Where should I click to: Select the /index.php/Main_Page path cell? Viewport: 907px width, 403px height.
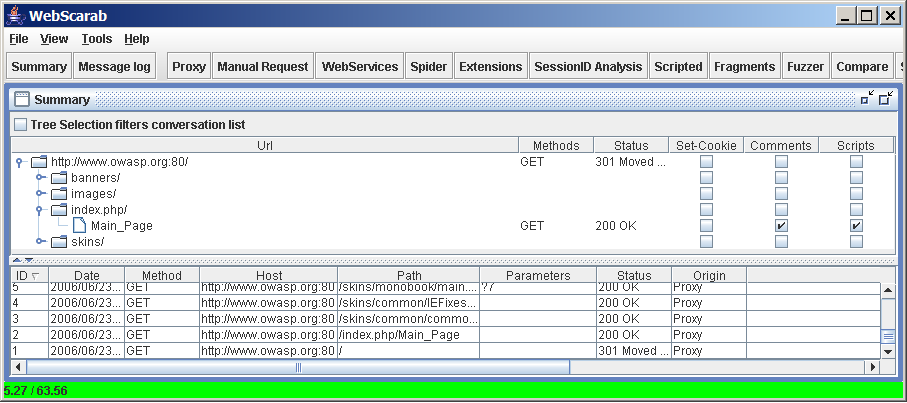point(409,335)
